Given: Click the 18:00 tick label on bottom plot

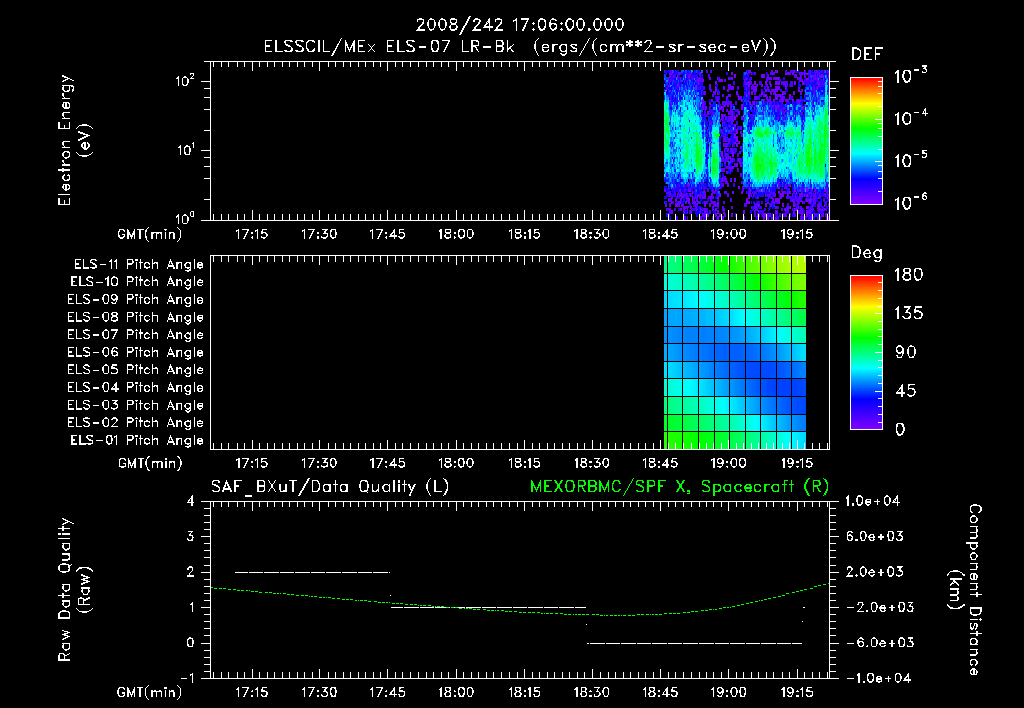Looking at the screenshot, I should 455,692.
